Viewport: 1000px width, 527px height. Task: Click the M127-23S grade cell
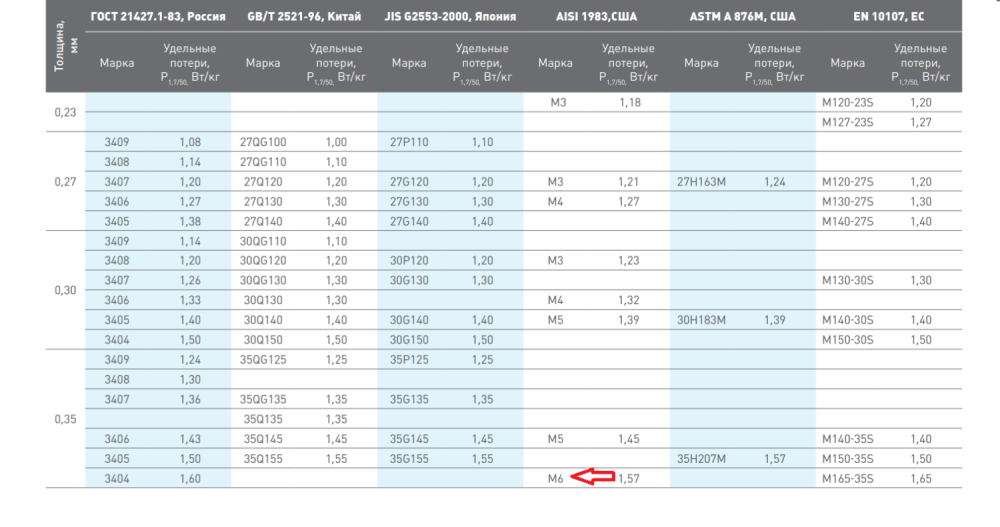[x=847, y=122]
